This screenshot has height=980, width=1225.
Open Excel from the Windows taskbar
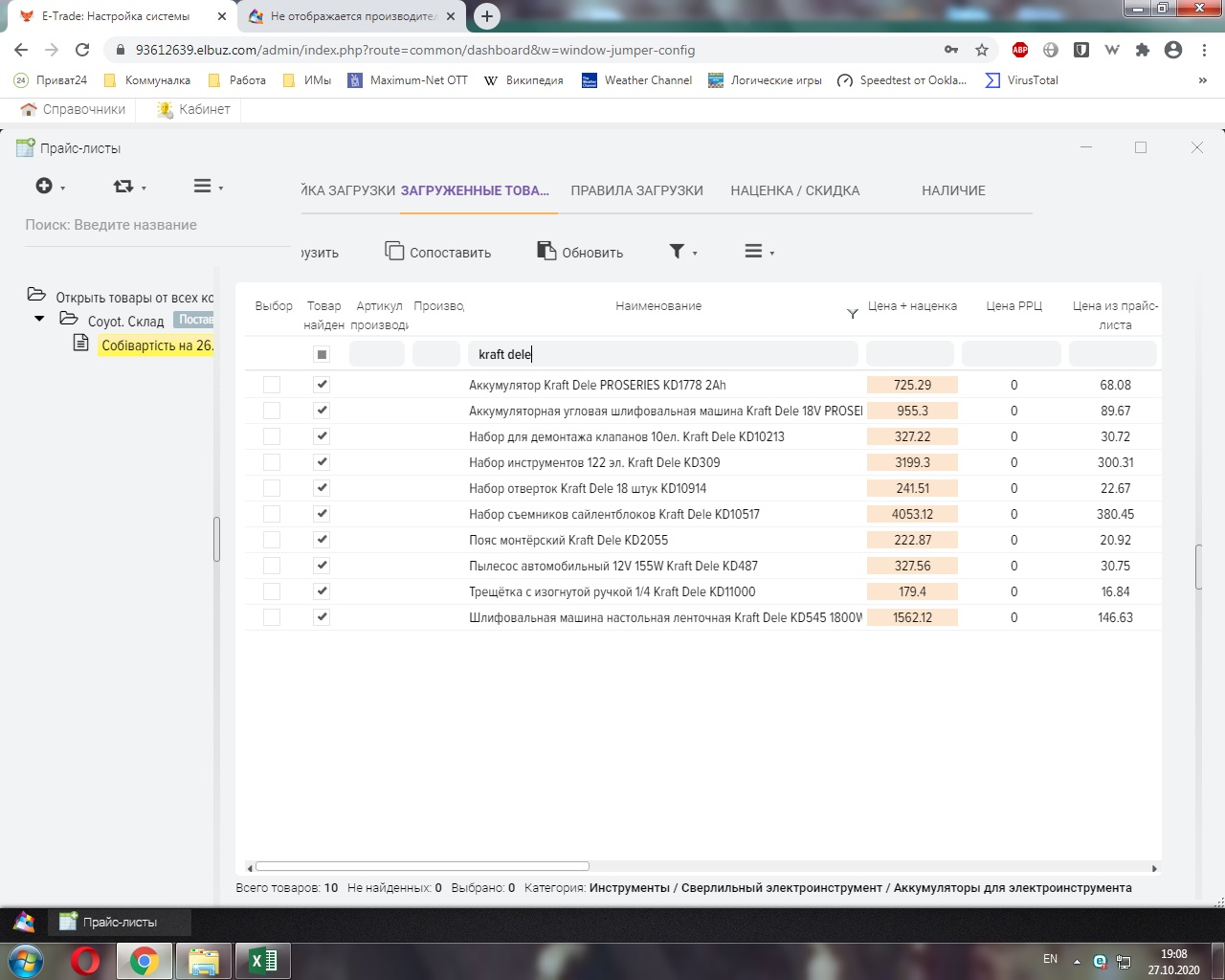[262, 961]
